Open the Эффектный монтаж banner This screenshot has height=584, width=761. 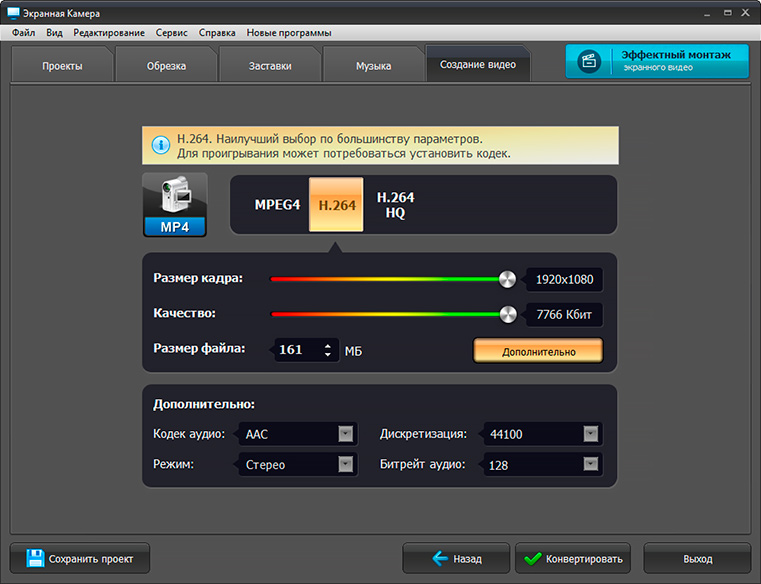(x=657, y=61)
